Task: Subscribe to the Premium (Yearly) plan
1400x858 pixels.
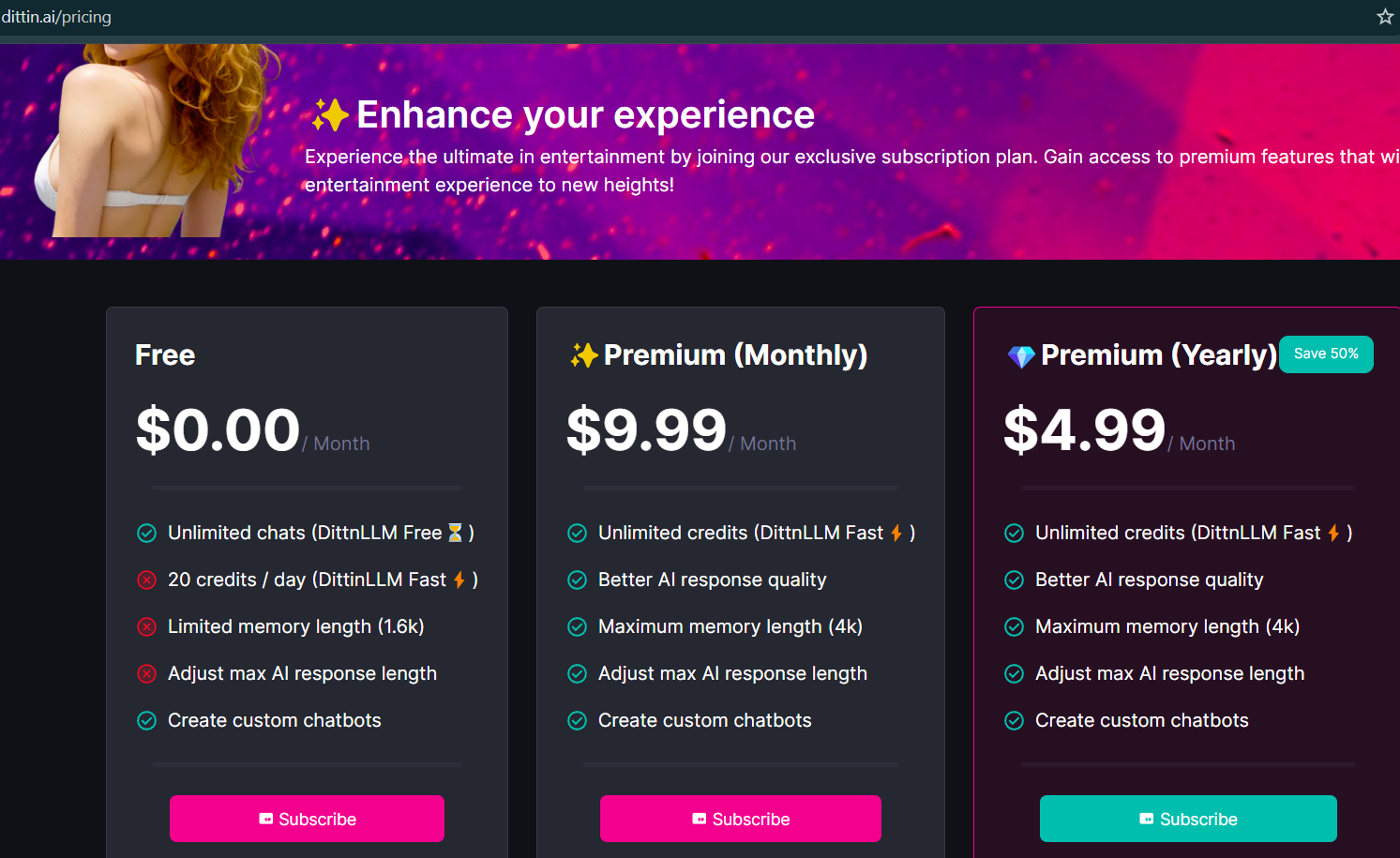Action: click(1188, 818)
